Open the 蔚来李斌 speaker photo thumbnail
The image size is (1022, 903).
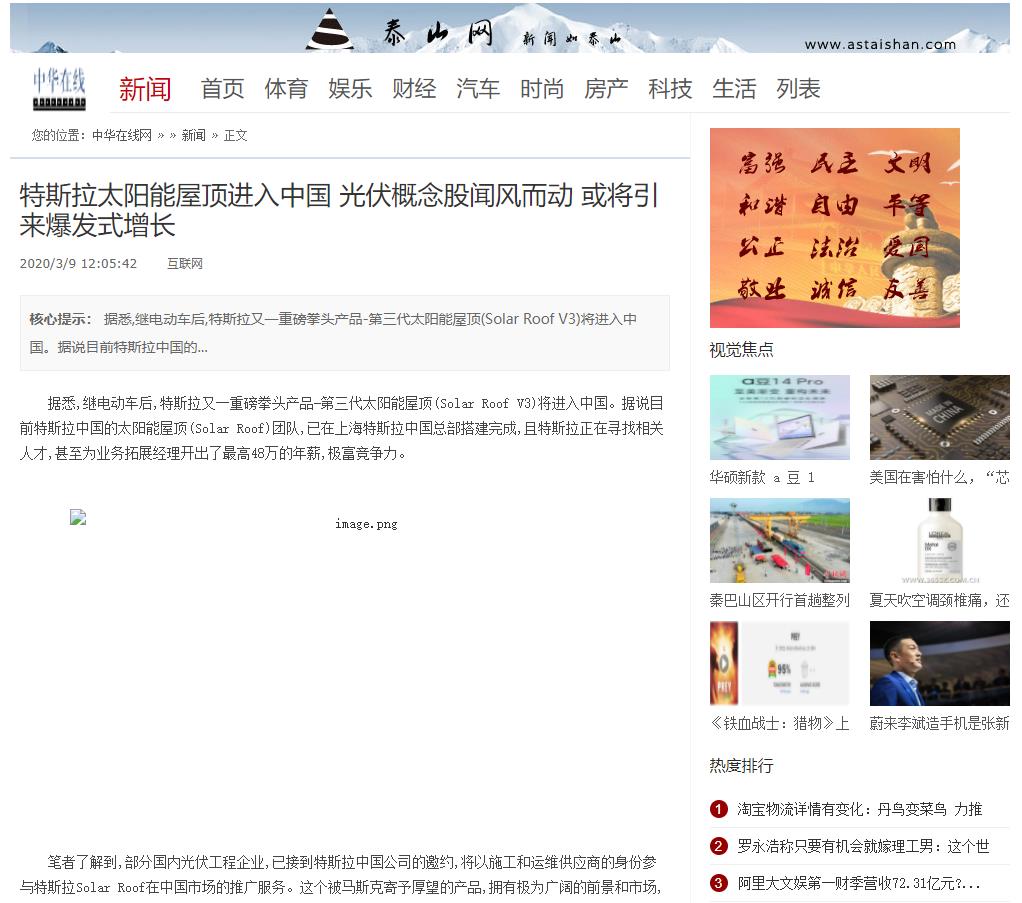coord(939,663)
